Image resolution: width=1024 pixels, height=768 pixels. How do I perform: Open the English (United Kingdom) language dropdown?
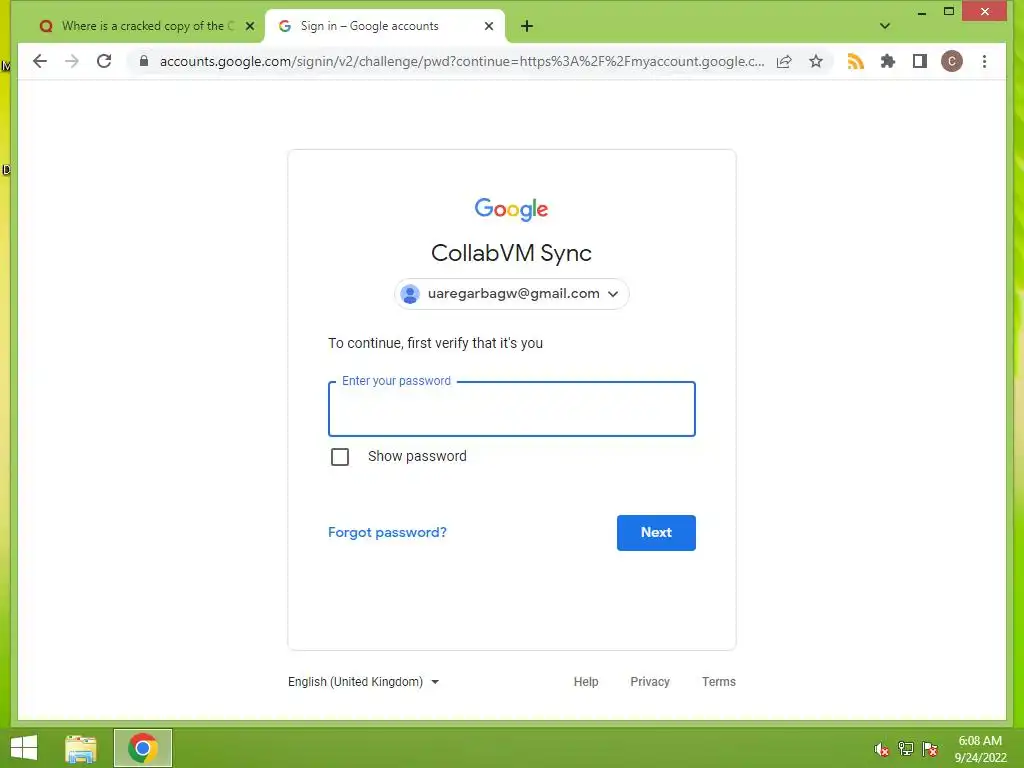point(364,682)
